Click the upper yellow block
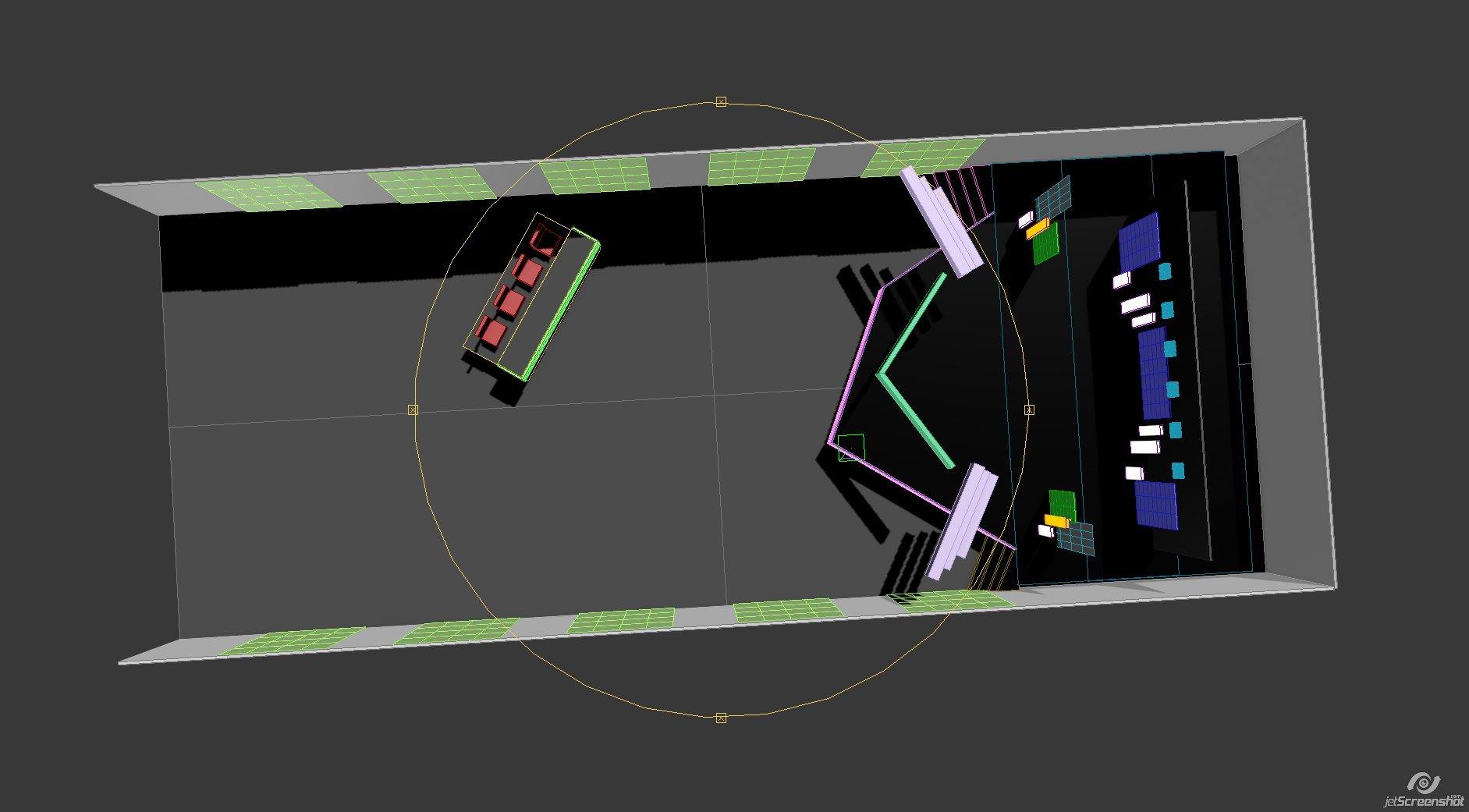Image resolution: width=1469 pixels, height=812 pixels. (1037, 229)
